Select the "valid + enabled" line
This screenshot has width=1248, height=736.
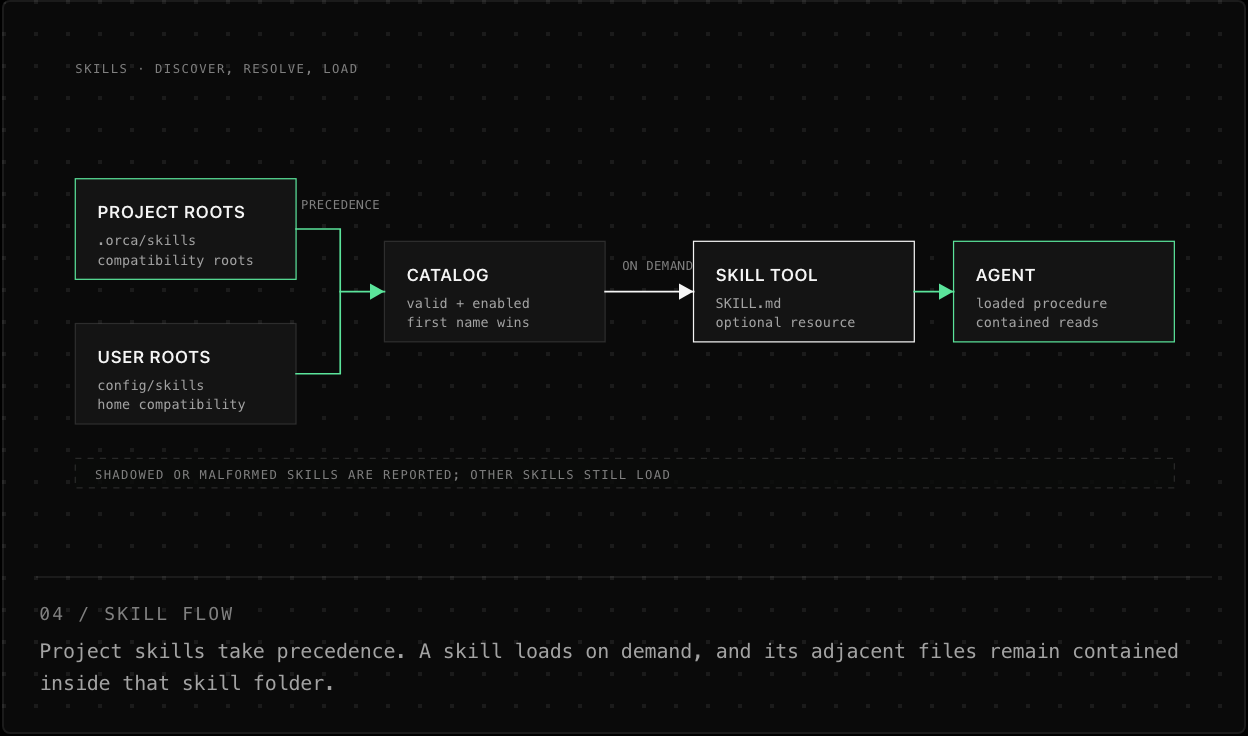468,304
